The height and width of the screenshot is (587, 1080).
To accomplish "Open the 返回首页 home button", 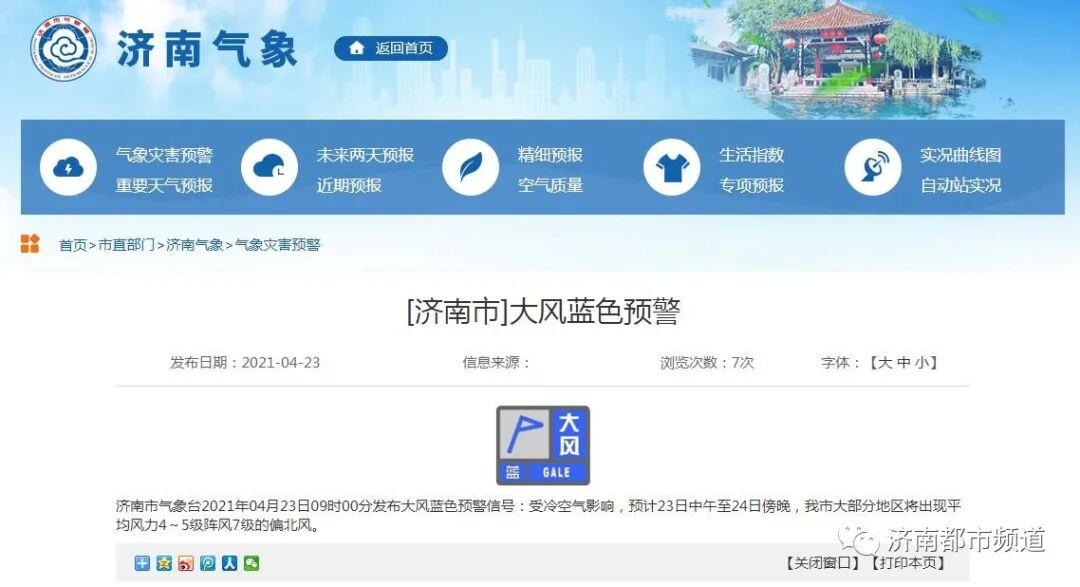I will [x=388, y=47].
